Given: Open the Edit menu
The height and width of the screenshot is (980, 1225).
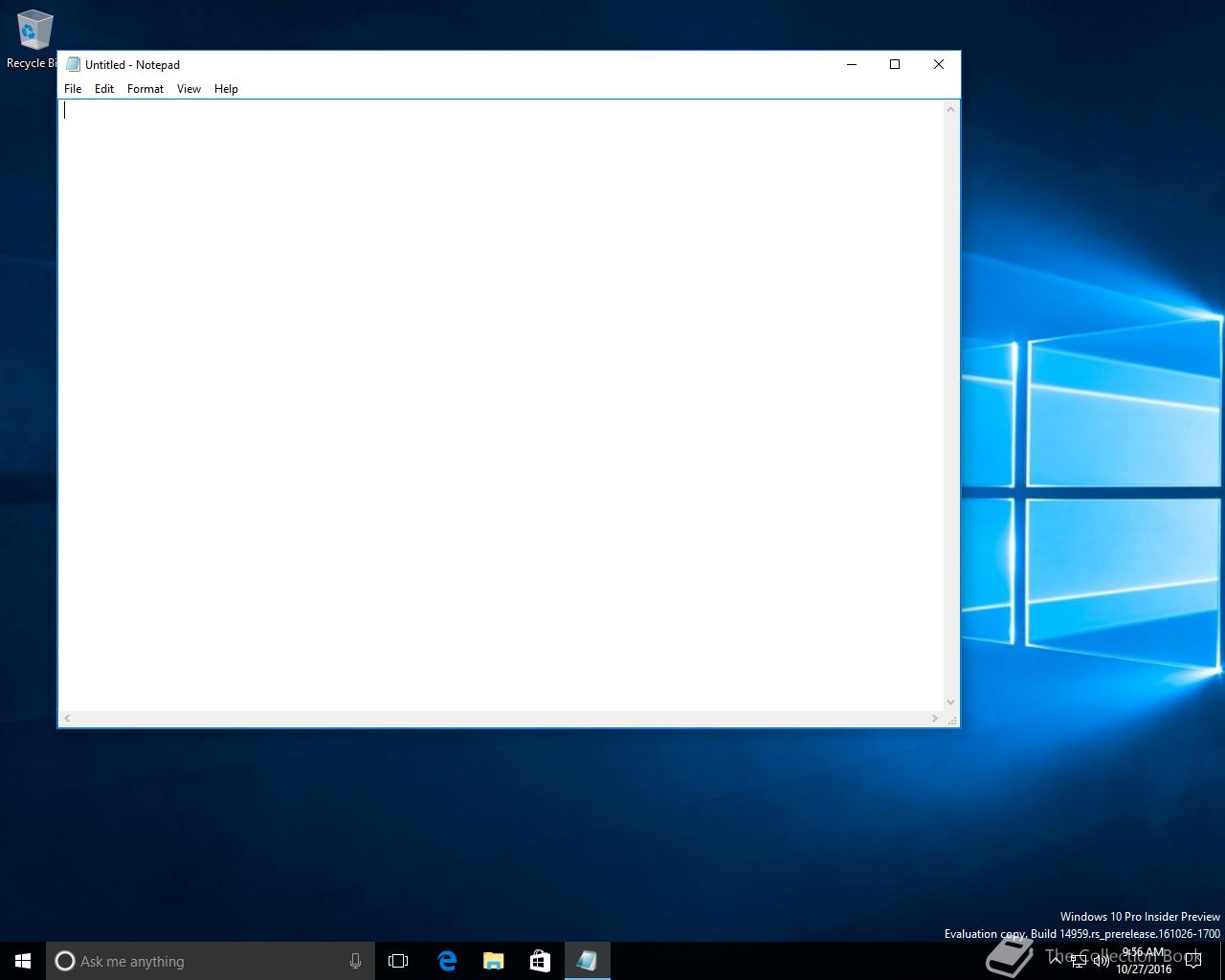Looking at the screenshot, I should click(x=104, y=89).
